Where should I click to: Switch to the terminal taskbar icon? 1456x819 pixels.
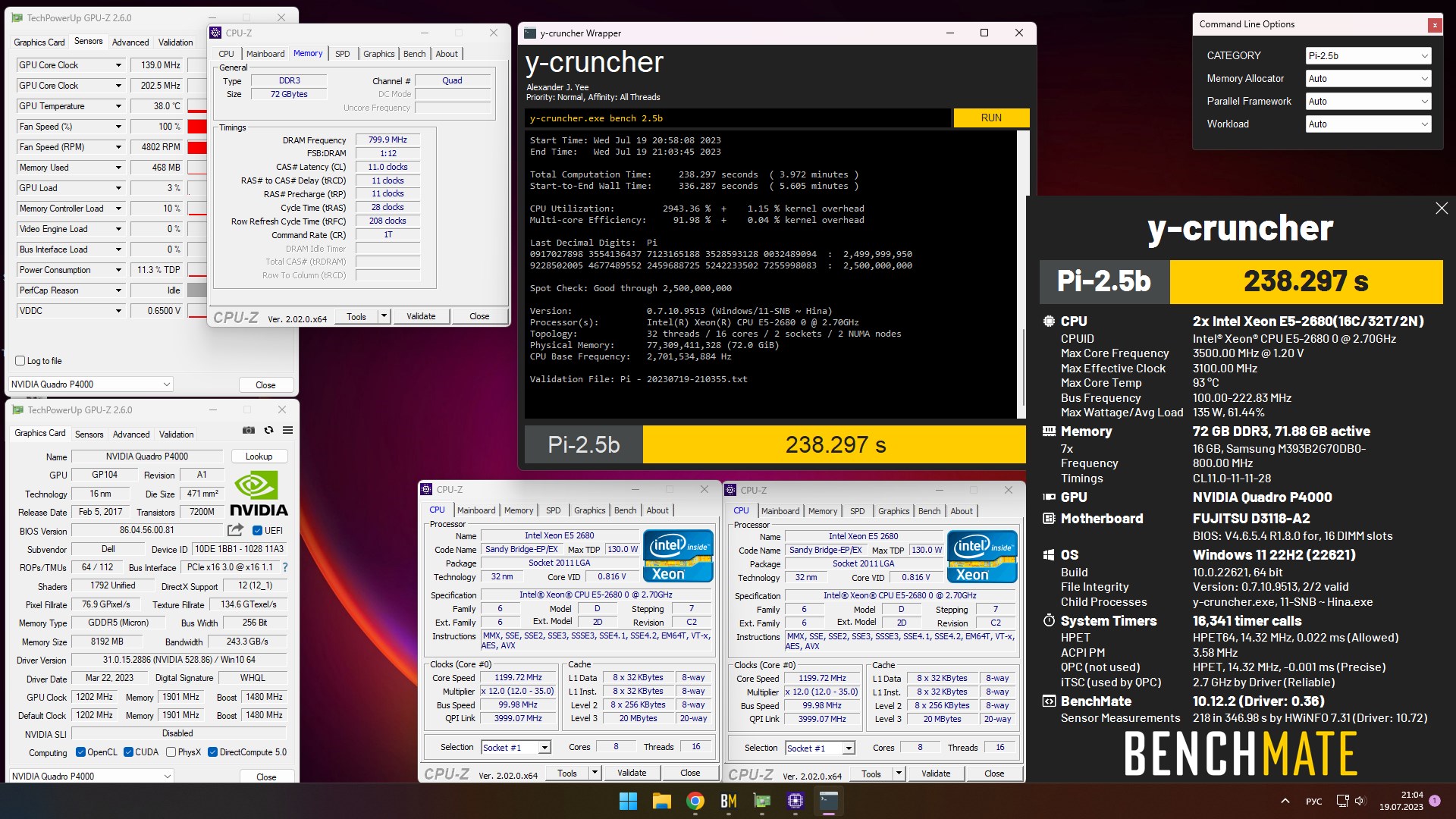pos(828,801)
